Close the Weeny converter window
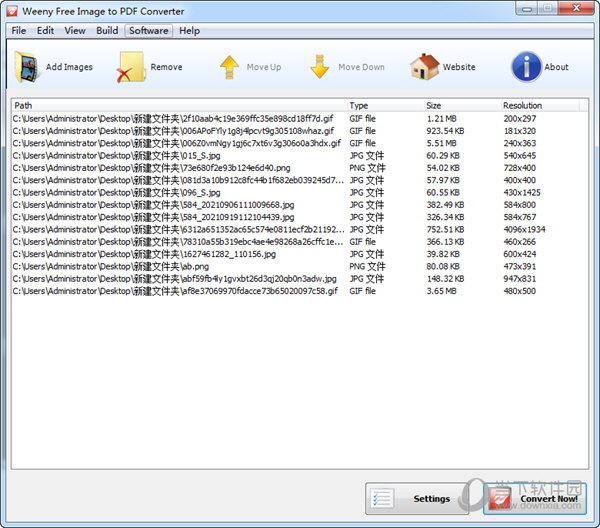The height and width of the screenshot is (528, 600). pos(576,8)
